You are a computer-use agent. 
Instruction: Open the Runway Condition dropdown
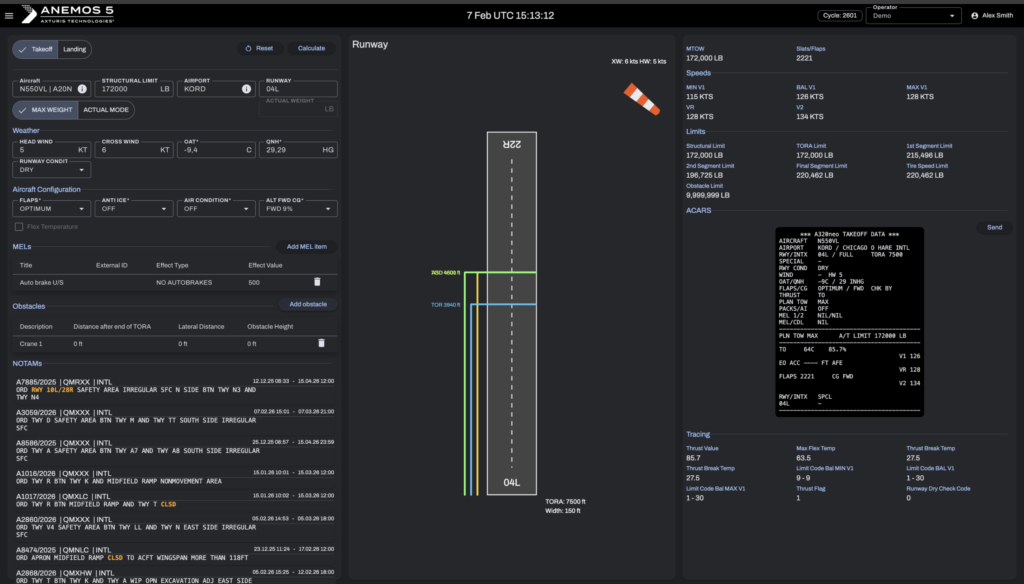tap(52, 170)
